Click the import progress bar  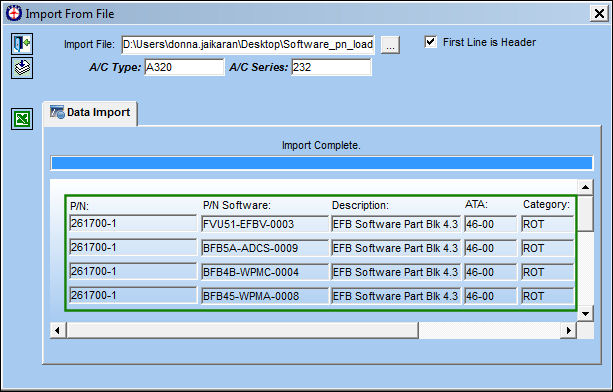click(322, 163)
